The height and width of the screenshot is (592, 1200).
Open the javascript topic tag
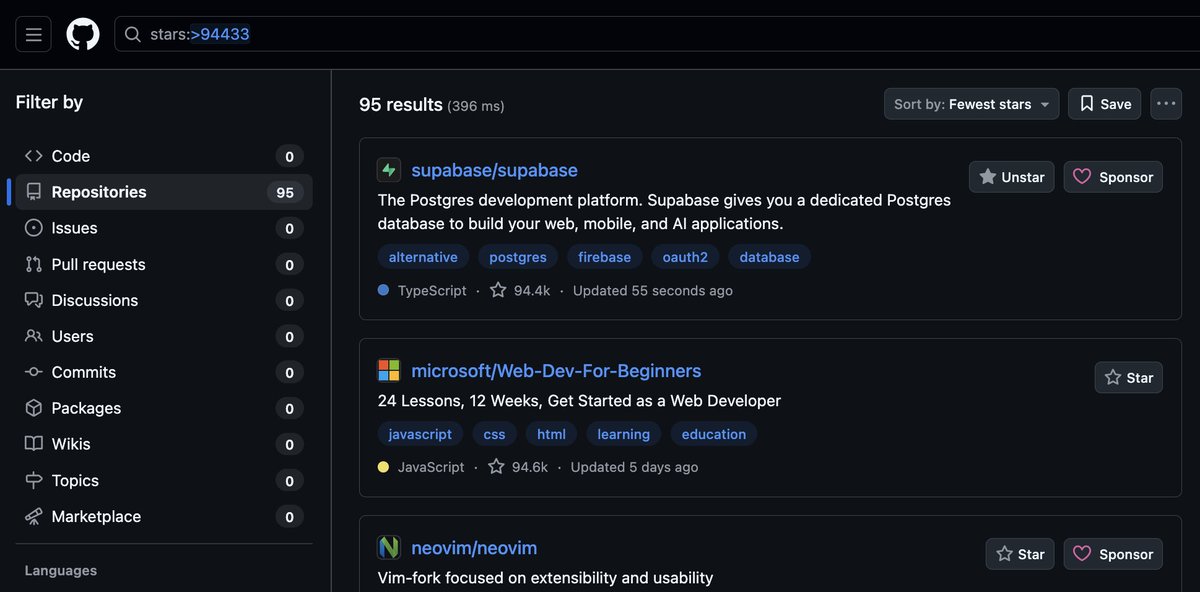click(420, 434)
